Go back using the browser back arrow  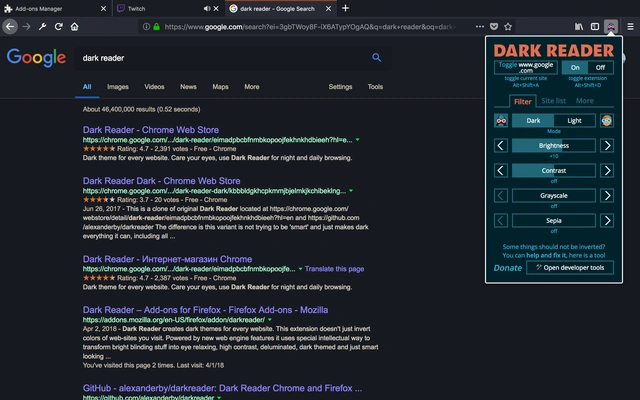point(10,27)
